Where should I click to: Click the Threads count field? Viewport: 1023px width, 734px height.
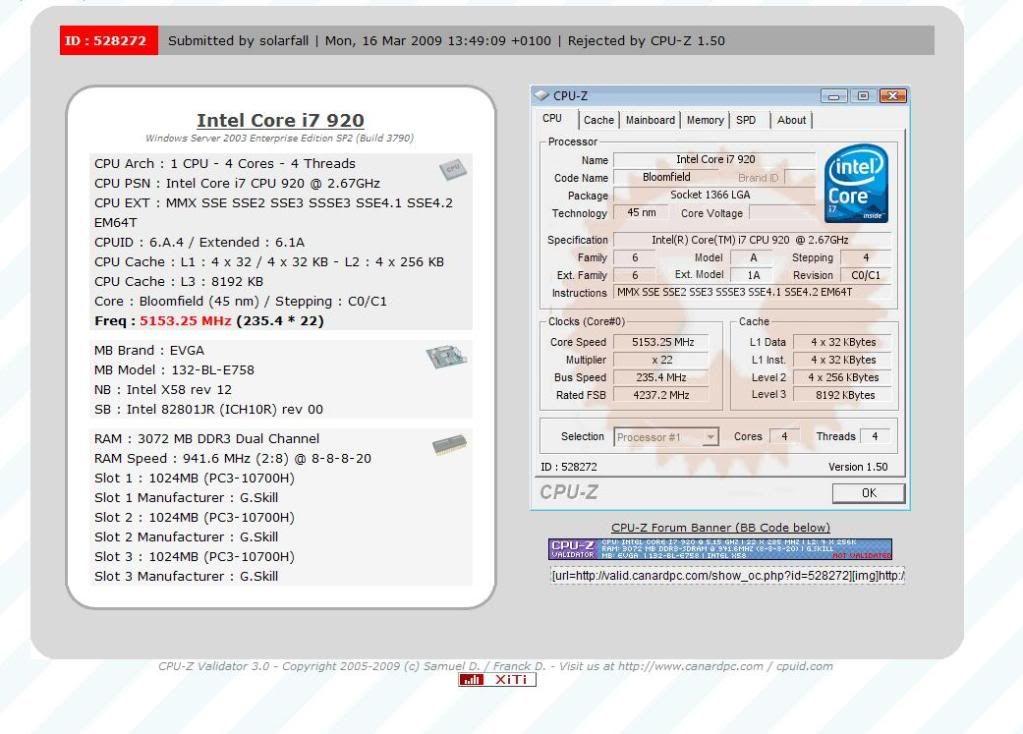tap(875, 436)
